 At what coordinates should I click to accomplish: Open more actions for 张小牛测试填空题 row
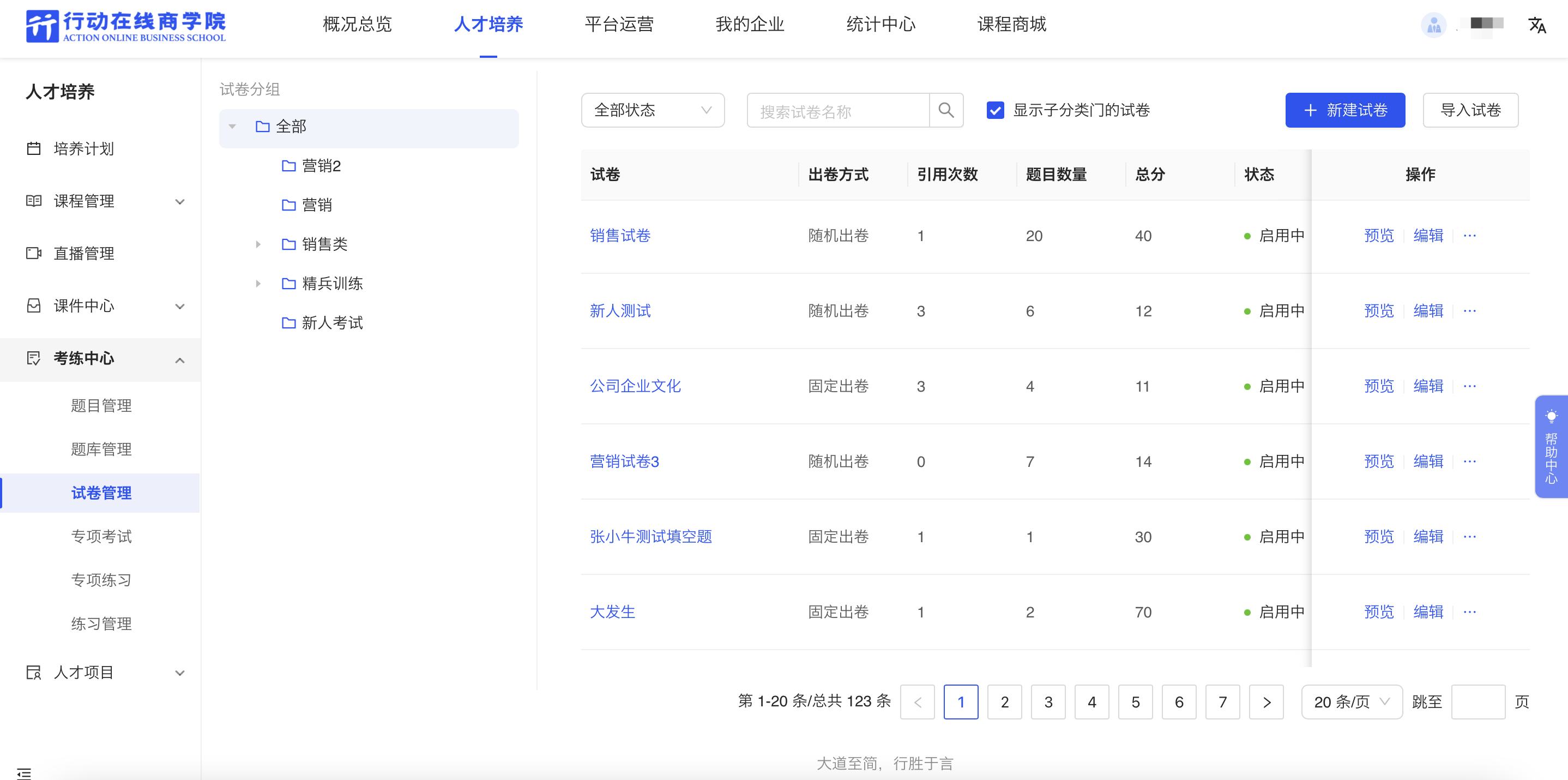1469,536
